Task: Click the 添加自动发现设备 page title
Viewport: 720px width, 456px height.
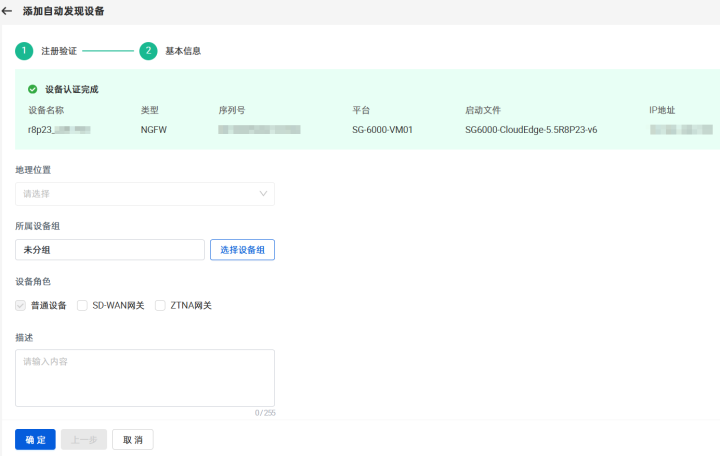Action: [x=63, y=11]
